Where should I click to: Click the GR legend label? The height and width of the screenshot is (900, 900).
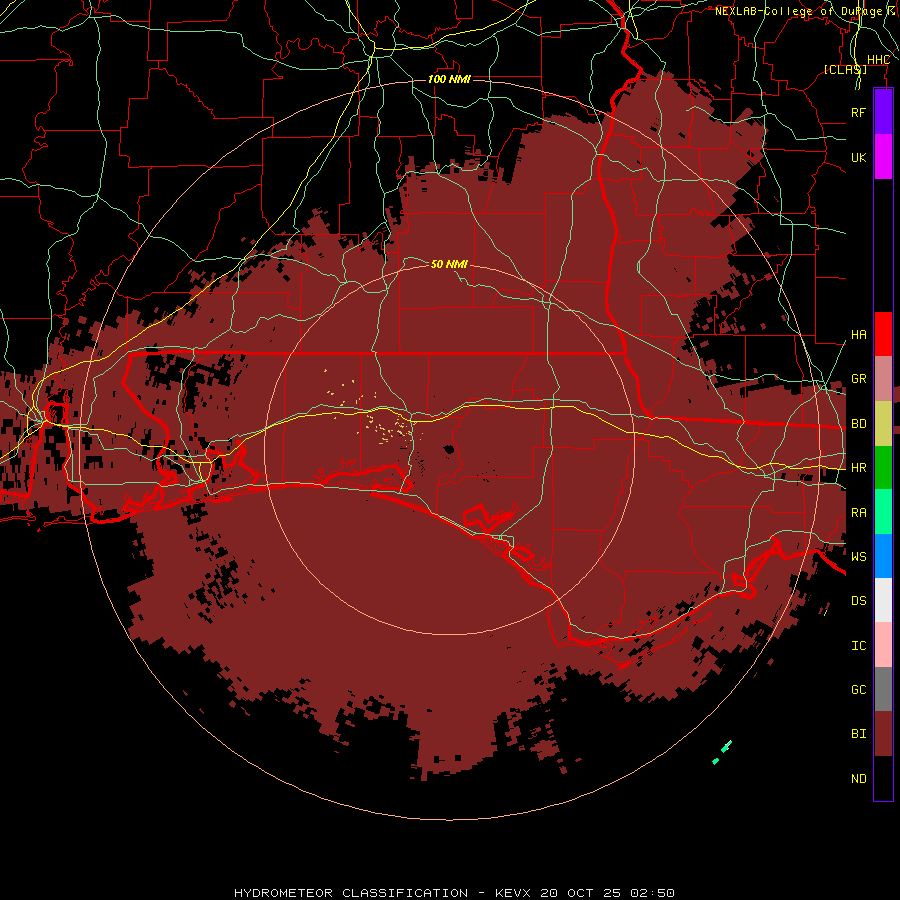point(858,379)
